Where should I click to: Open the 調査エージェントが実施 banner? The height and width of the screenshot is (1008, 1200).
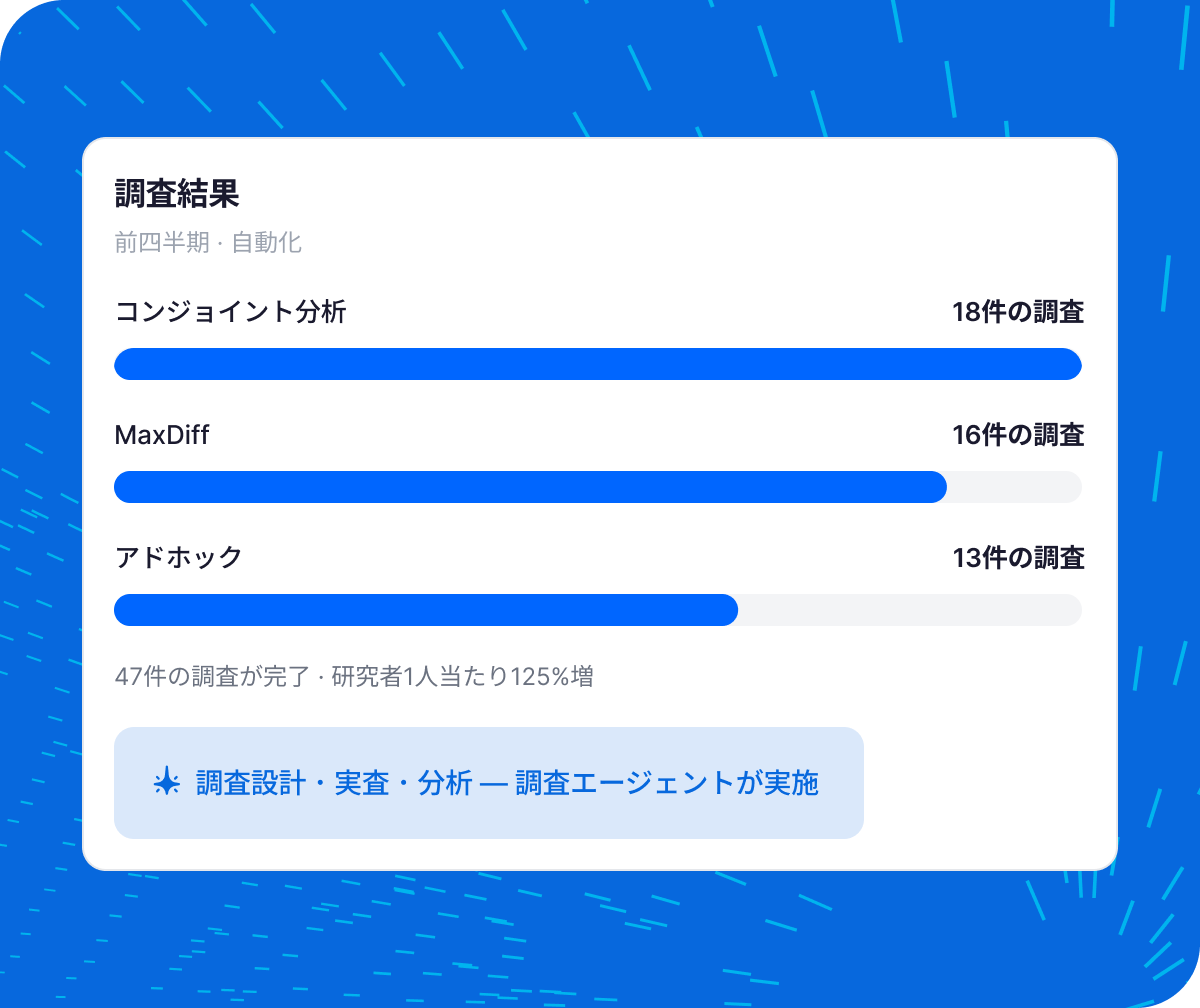point(489,783)
